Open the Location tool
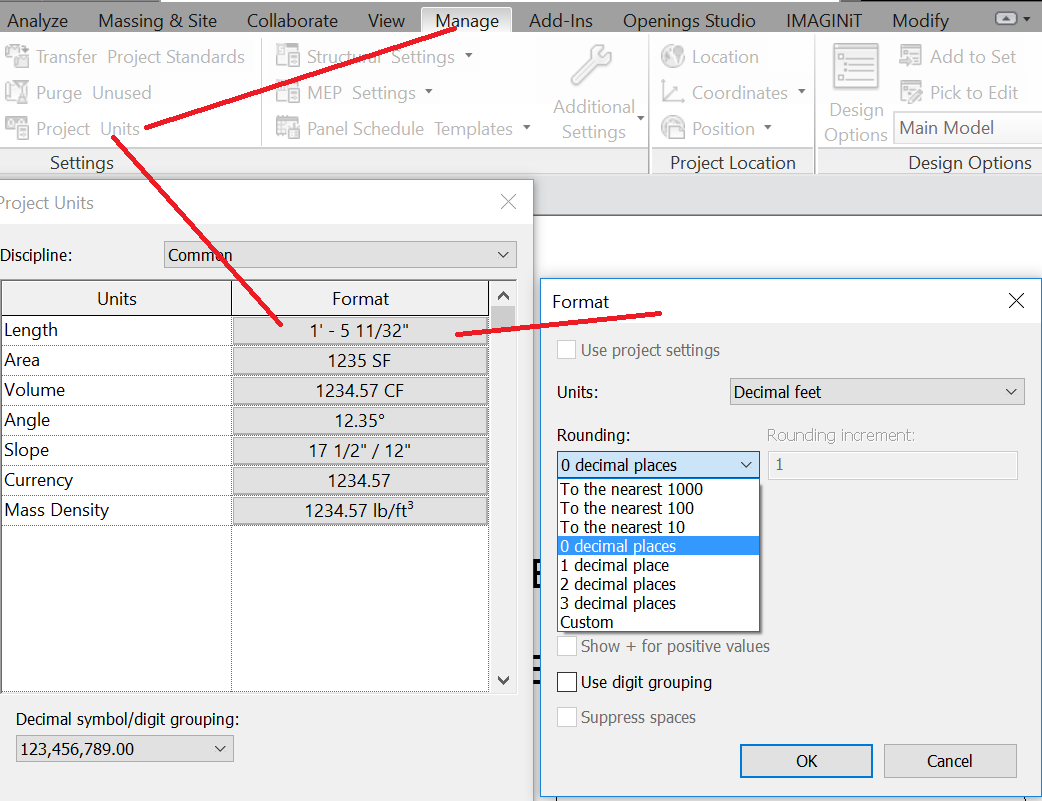Image resolution: width=1042 pixels, height=801 pixels. 717,56
